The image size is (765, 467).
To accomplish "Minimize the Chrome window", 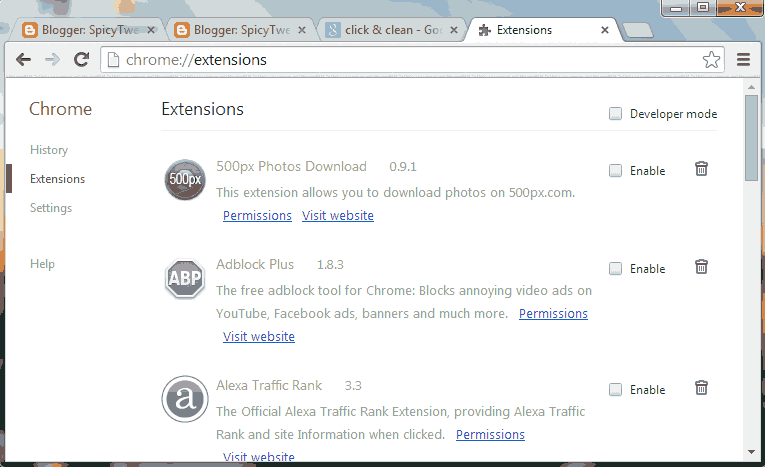I will click(x=676, y=8).
